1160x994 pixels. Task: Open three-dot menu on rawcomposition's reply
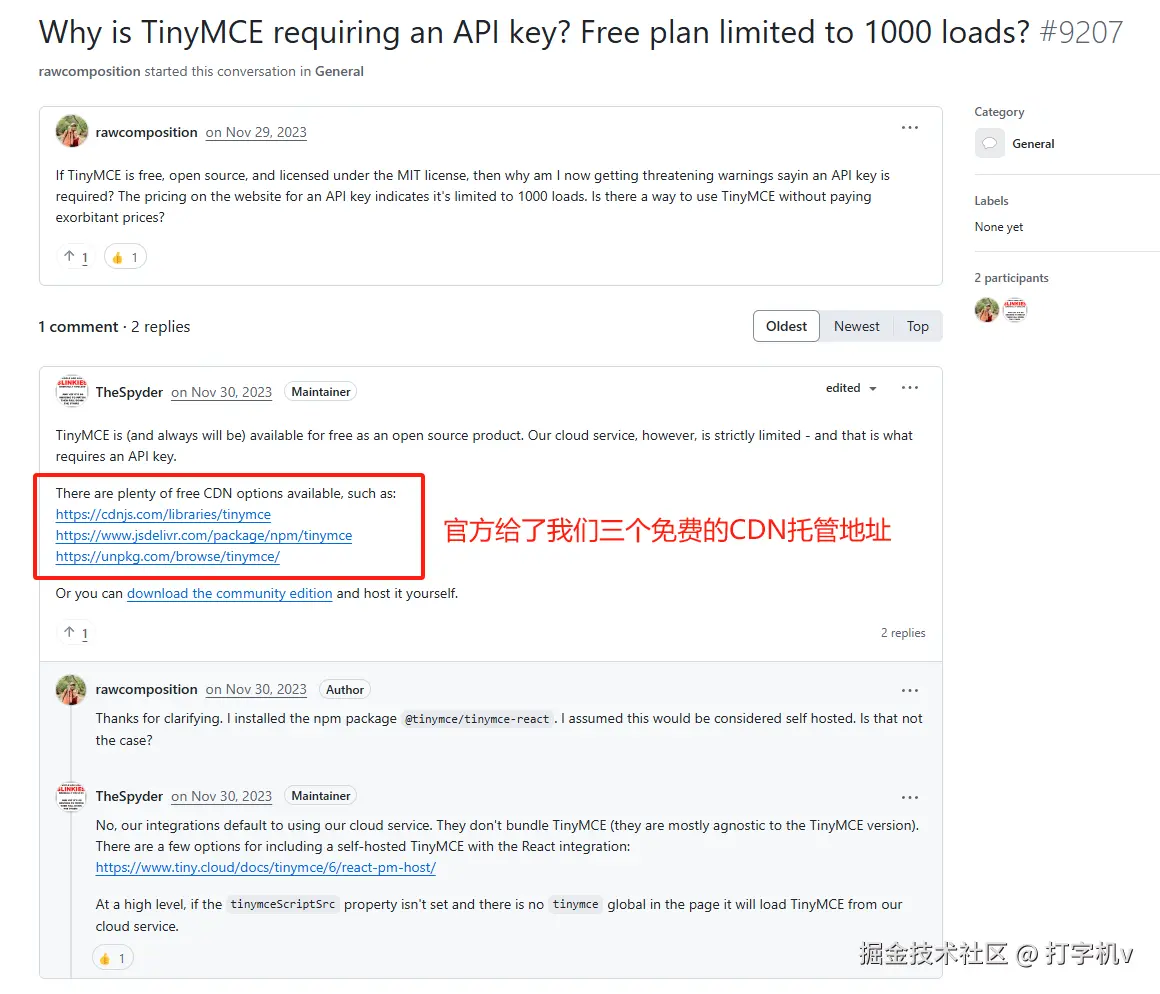click(x=909, y=690)
